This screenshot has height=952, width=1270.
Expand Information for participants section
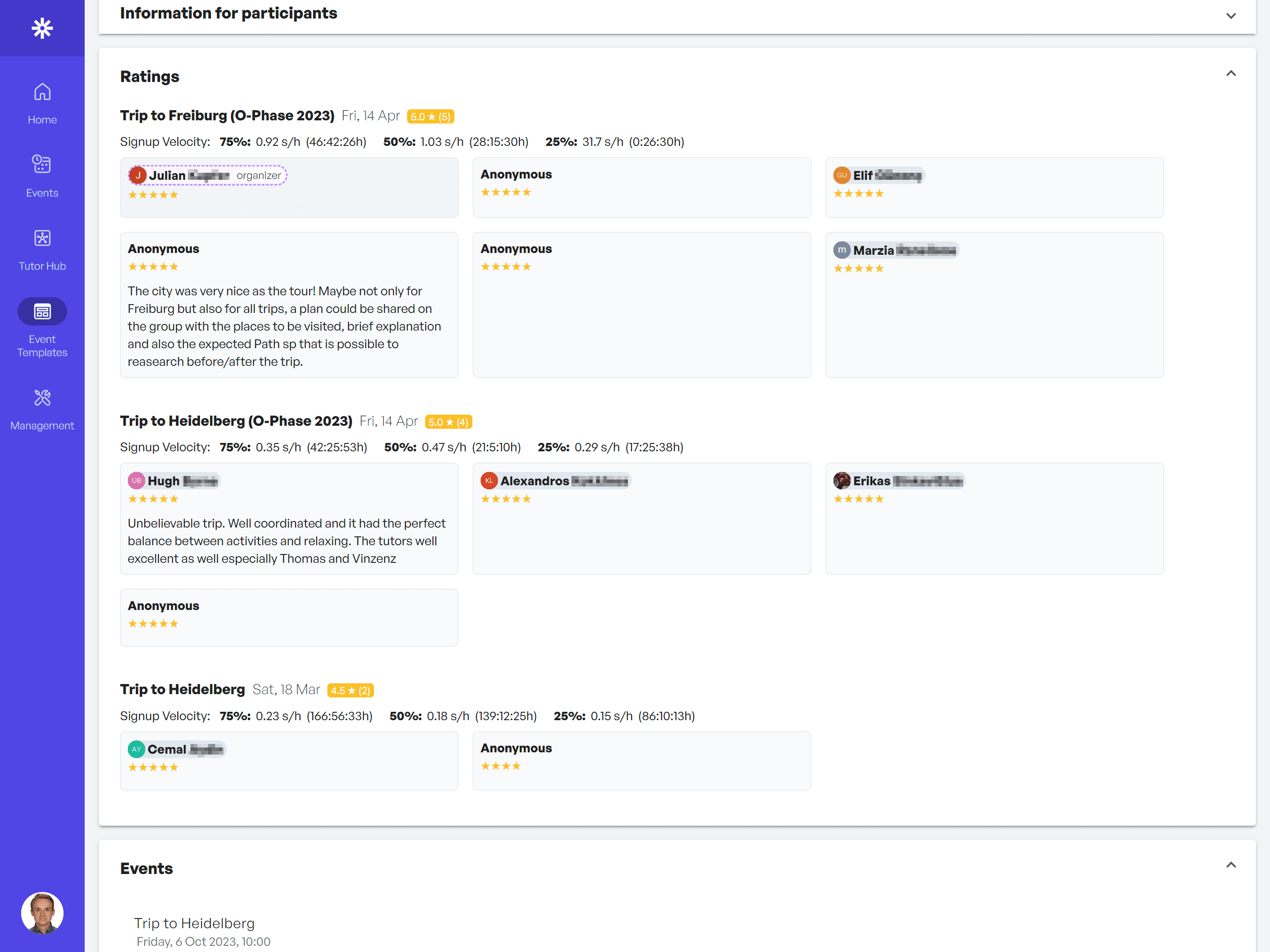point(1230,15)
